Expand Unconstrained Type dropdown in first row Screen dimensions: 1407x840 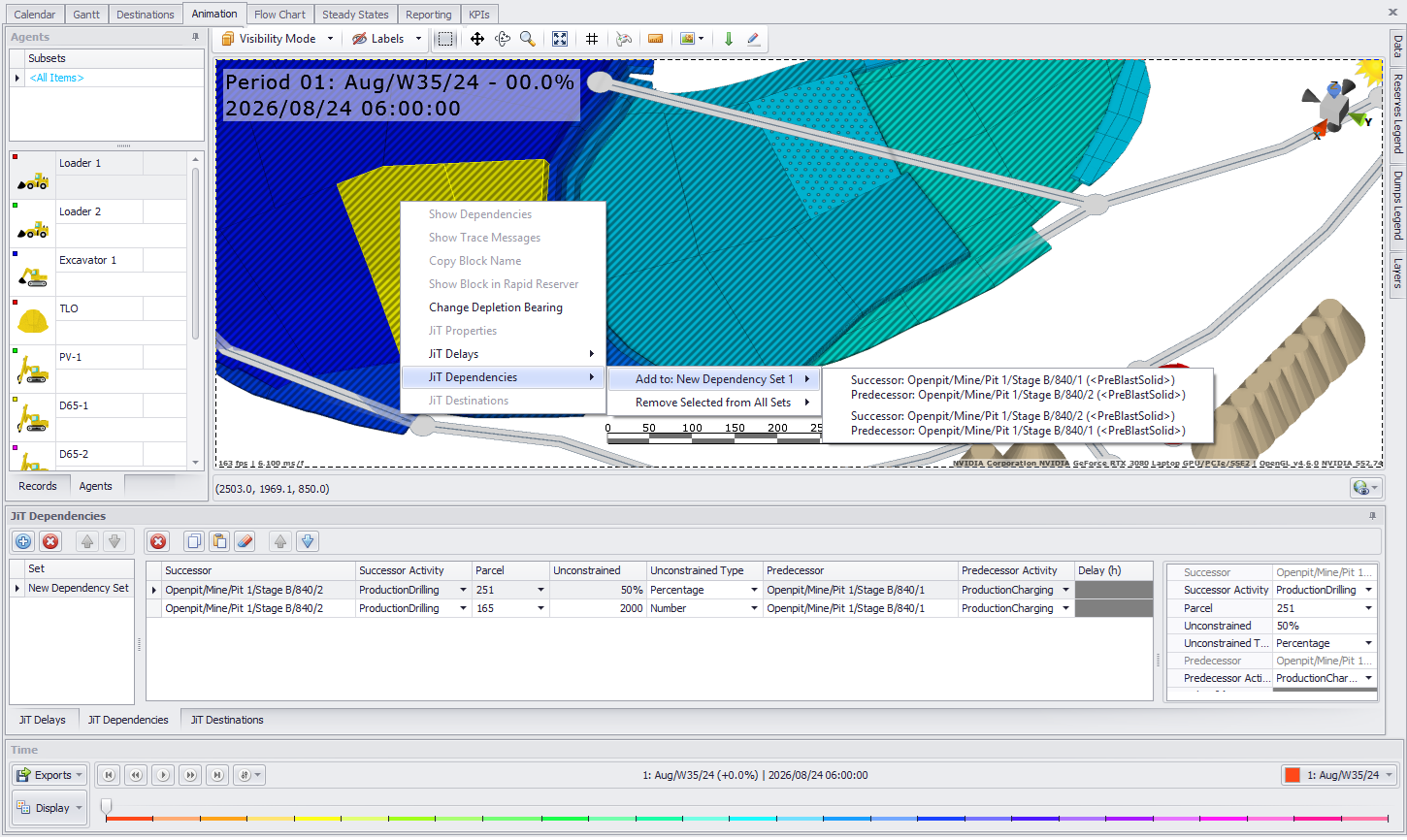754,590
